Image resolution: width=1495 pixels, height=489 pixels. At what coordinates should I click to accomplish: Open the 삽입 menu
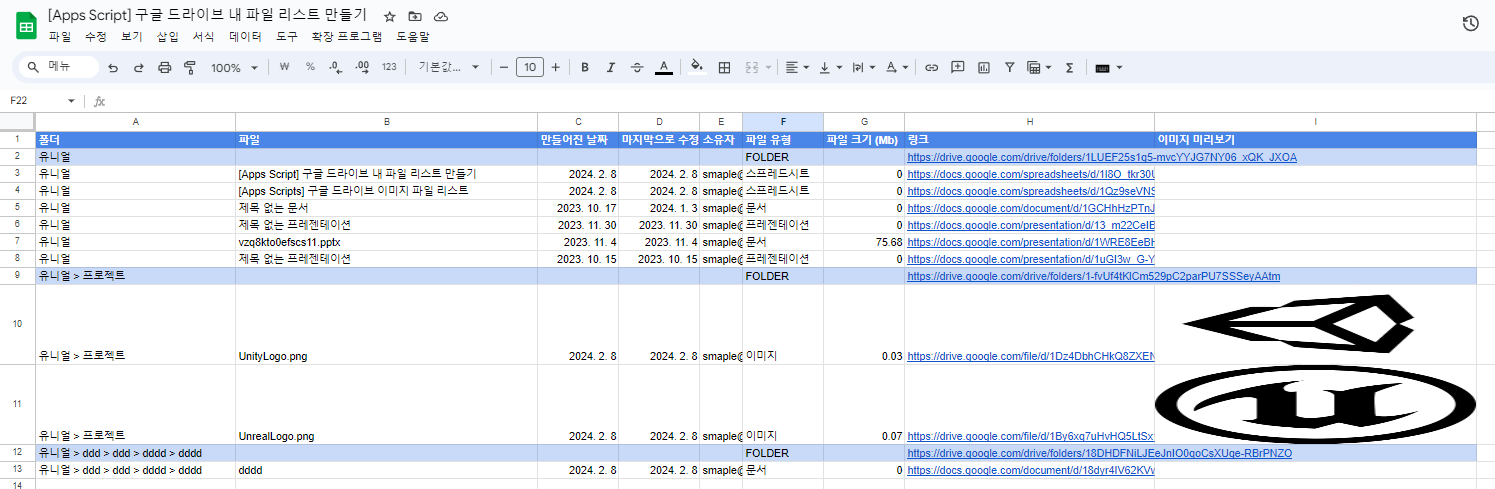point(168,36)
